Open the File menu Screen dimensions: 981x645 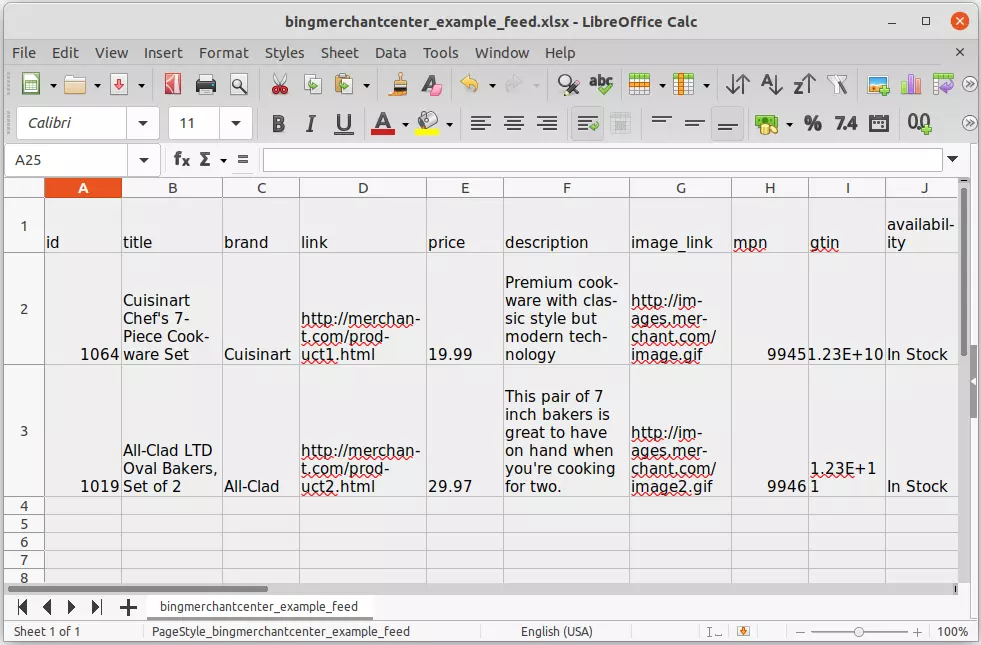[x=24, y=53]
